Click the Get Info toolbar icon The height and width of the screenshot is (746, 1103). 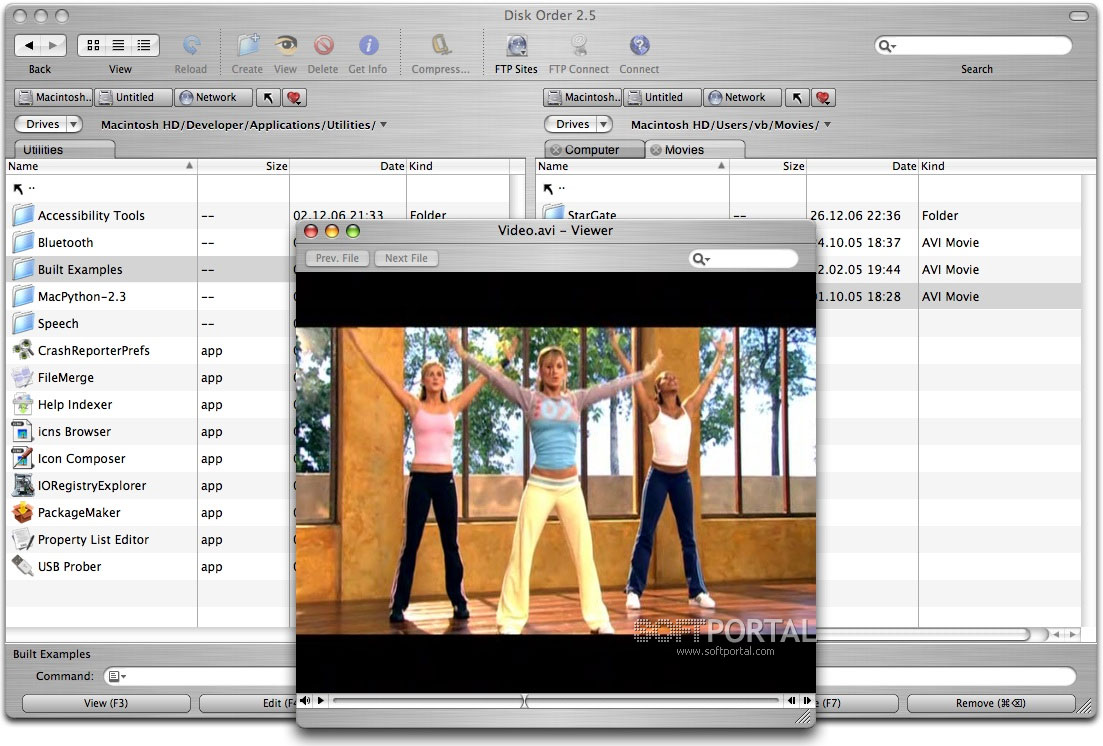[368, 46]
